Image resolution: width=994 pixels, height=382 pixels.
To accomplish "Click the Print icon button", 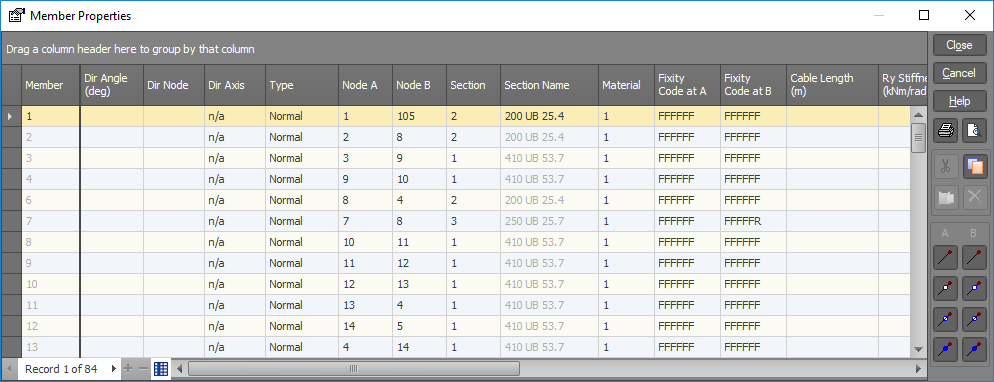I will tap(946, 131).
